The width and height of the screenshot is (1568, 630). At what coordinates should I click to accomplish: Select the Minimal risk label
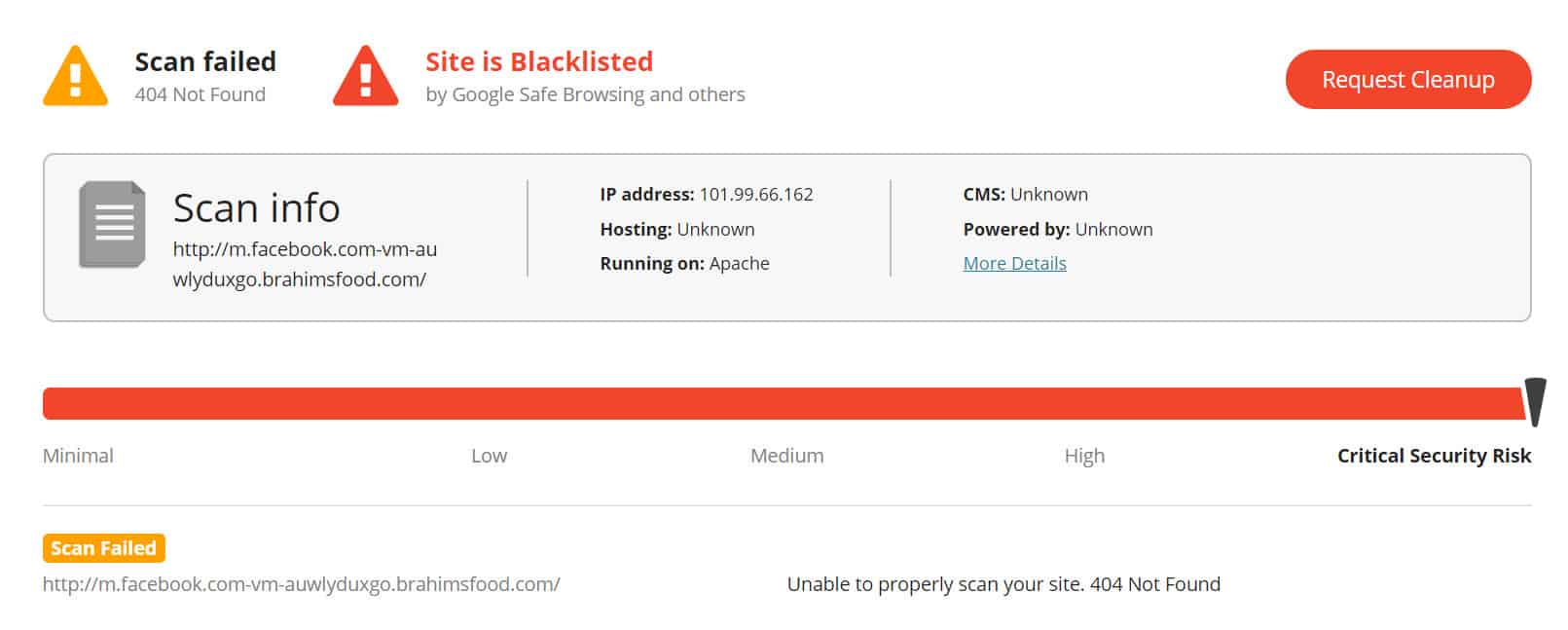[x=78, y=456]
